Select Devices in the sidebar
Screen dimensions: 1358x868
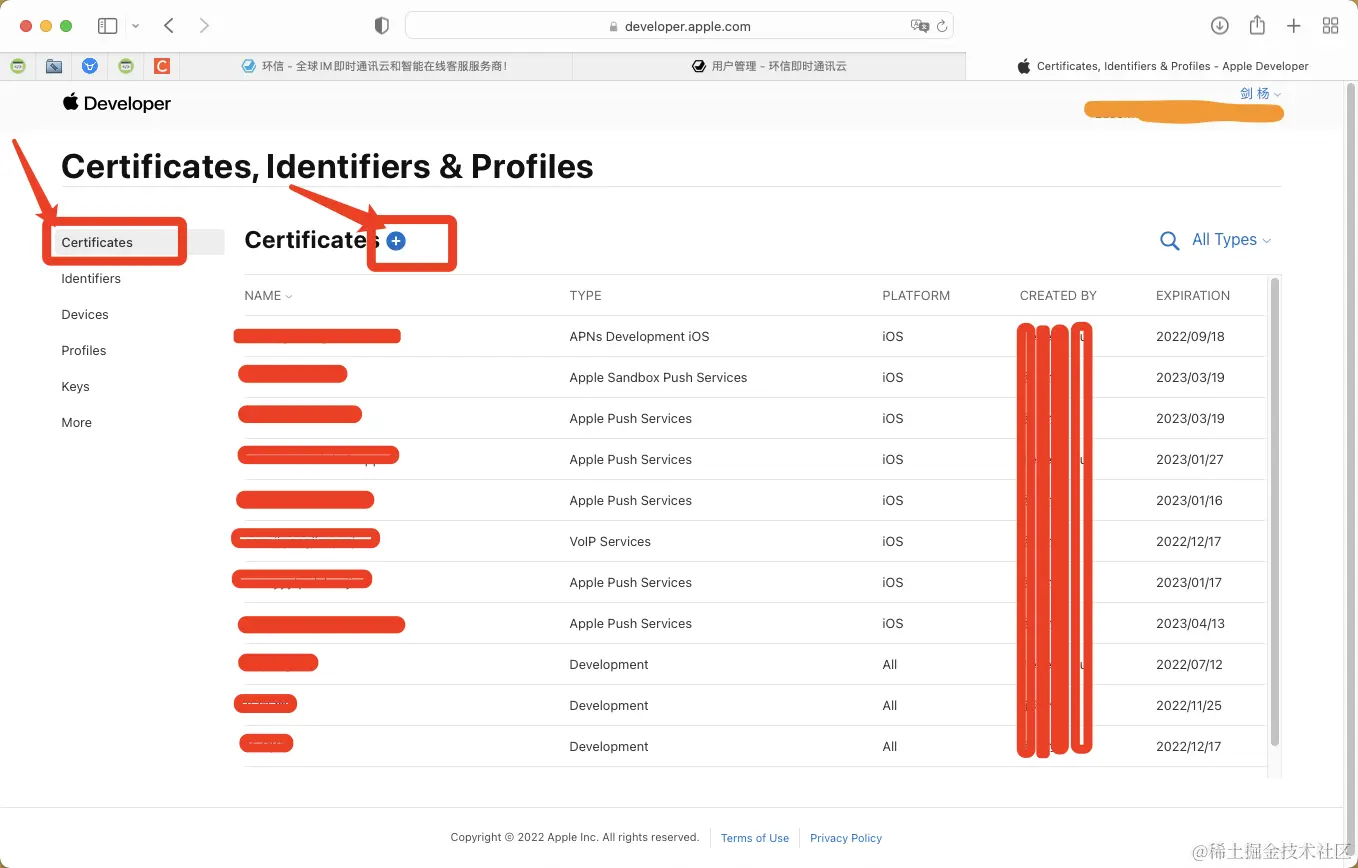click(85, 314)
